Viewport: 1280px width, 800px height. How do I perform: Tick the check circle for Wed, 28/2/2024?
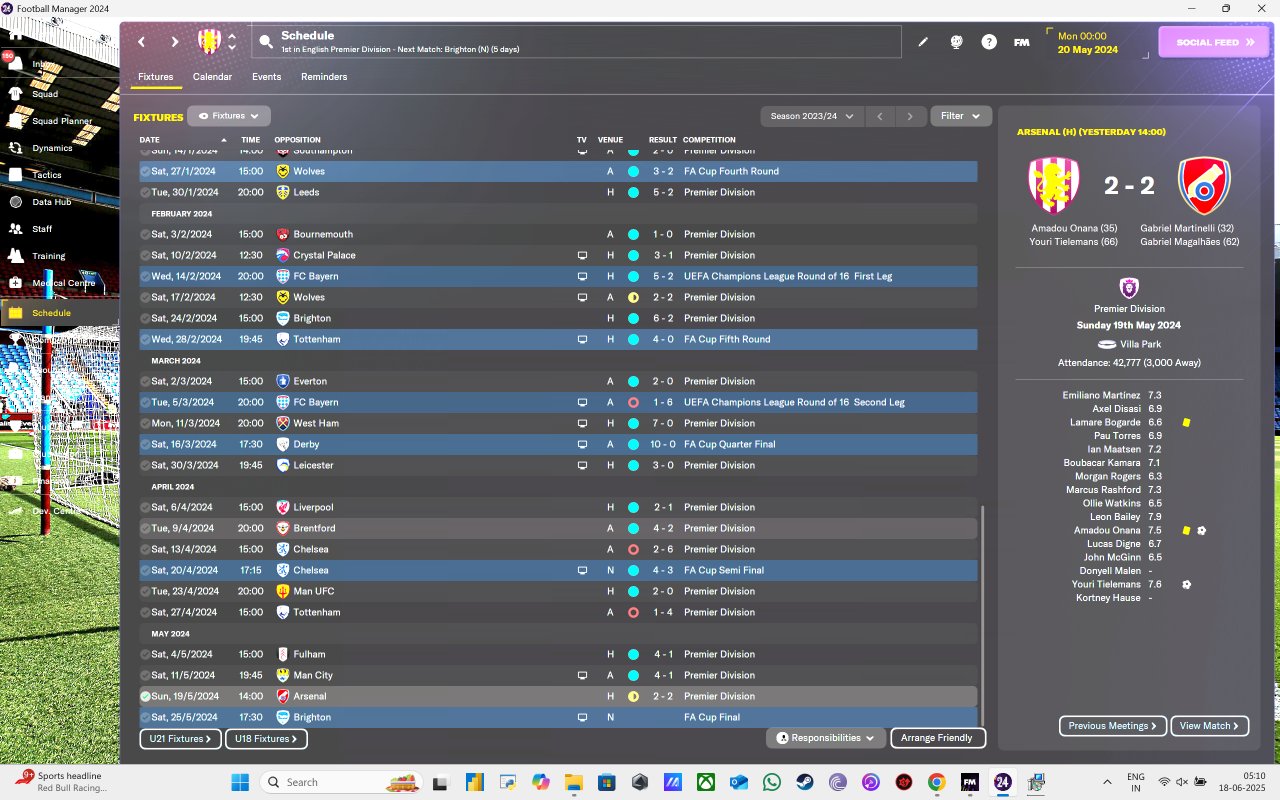tap(145, 339)
